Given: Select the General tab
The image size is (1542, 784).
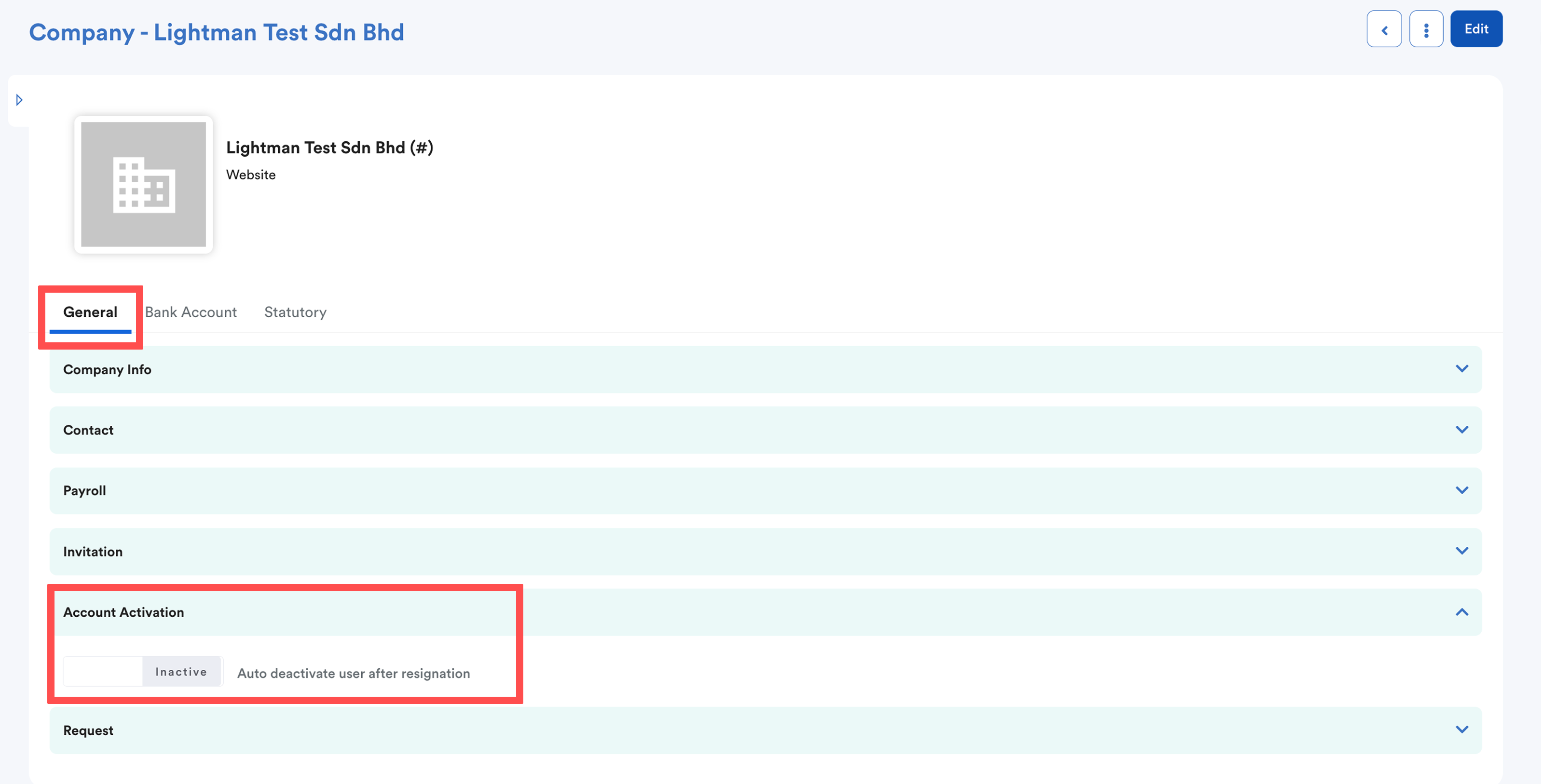Looking at the screenshot, I should point(90,312).
